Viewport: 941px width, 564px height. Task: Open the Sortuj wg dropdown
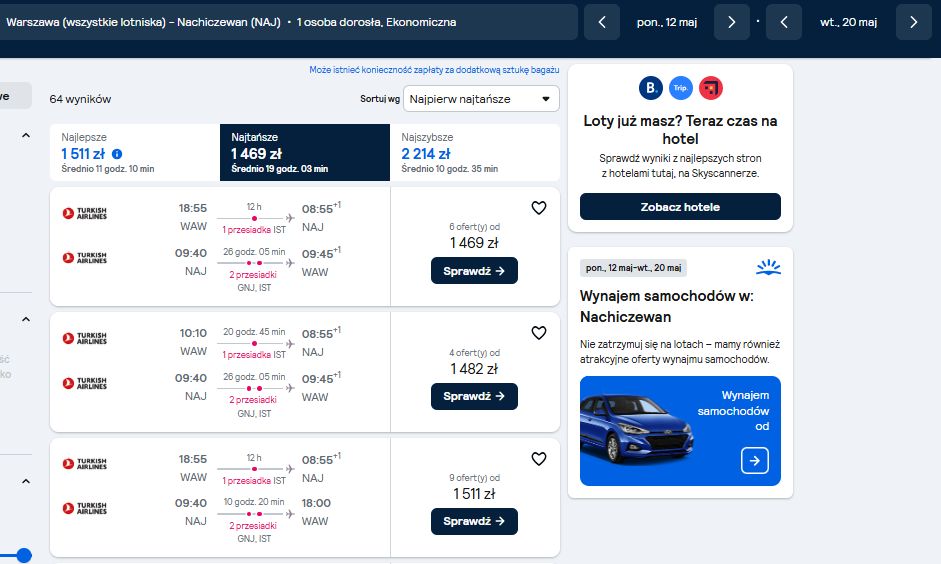coord(481,99)
